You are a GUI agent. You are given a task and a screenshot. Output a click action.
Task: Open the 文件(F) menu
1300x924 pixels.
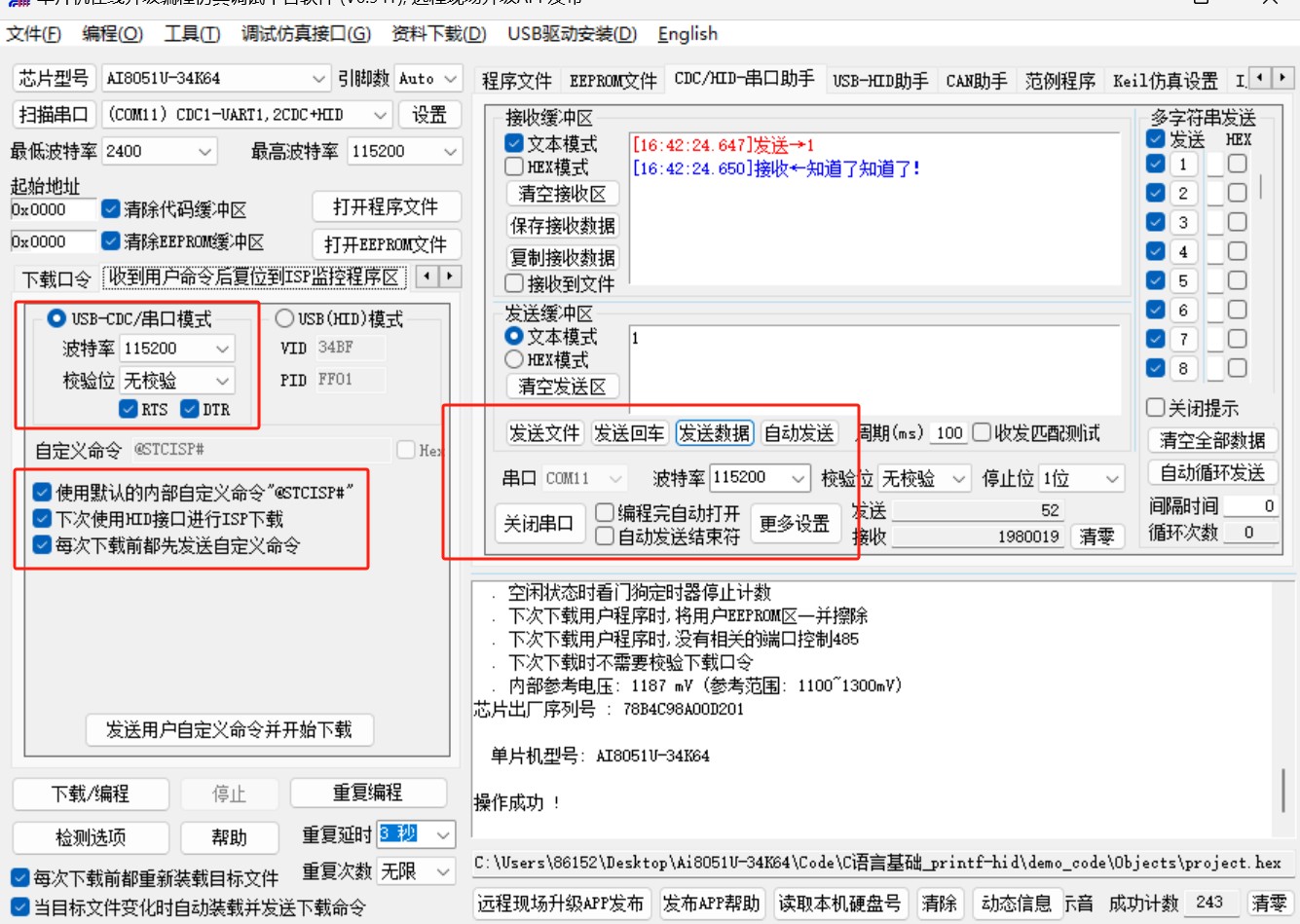click(33, 34)
